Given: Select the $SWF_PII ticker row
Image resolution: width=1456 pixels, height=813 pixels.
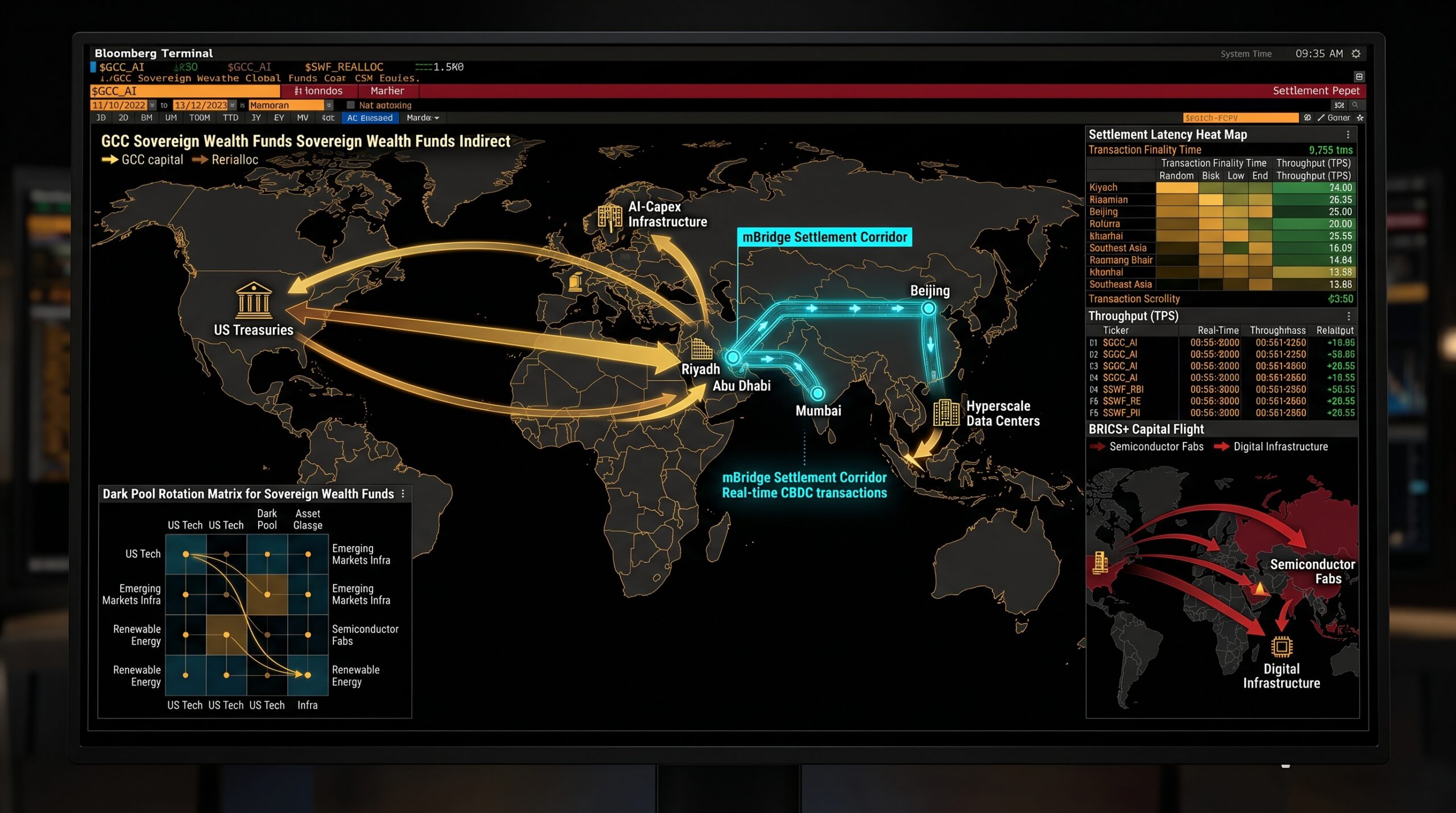Looking at the screenshot, I should tap(1222, 413).
